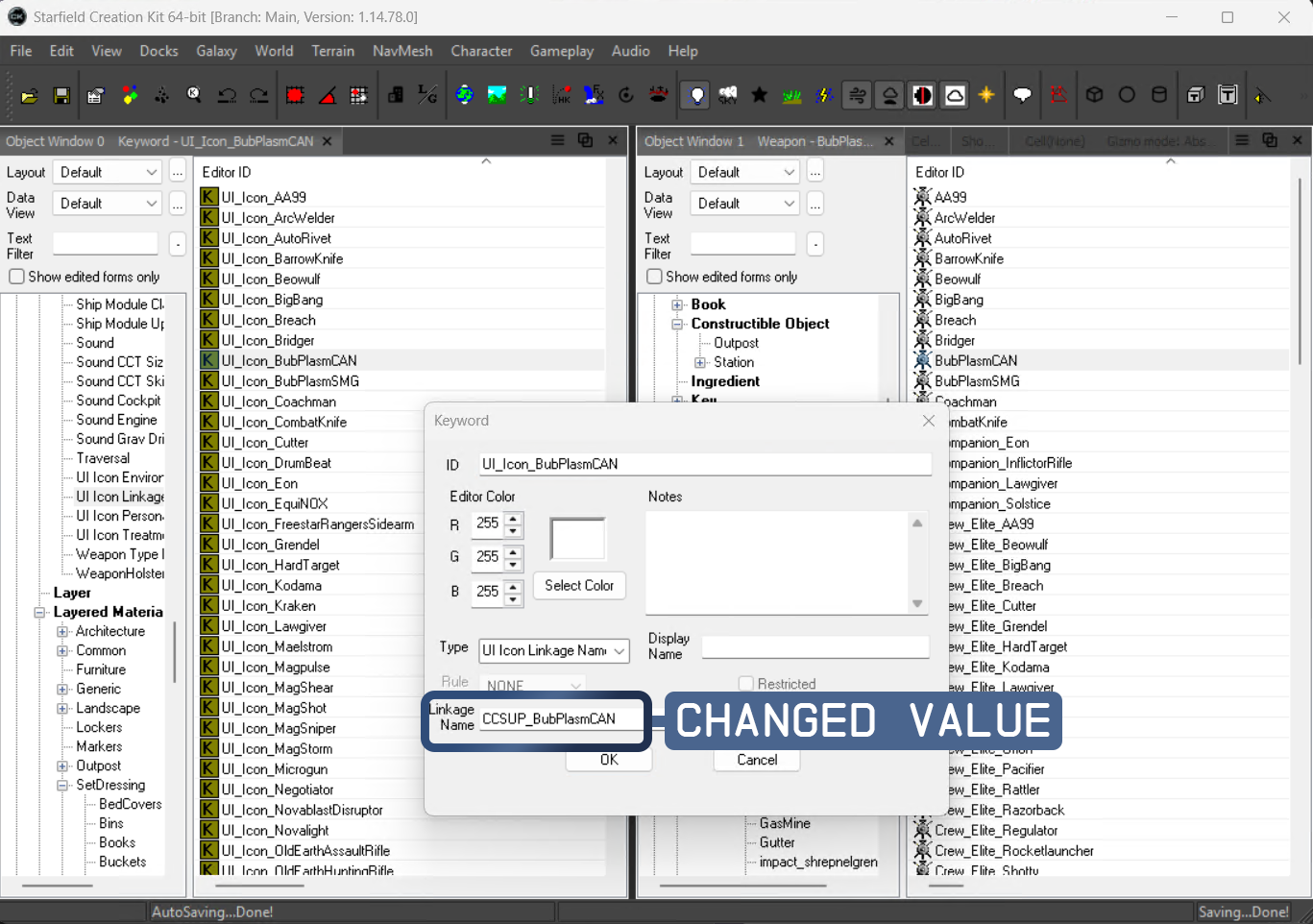Create a sphere primitive from the toolbar
The width and height of the screenshot is (1313, 924).
pyautogui.click(x=1127, y=94)
